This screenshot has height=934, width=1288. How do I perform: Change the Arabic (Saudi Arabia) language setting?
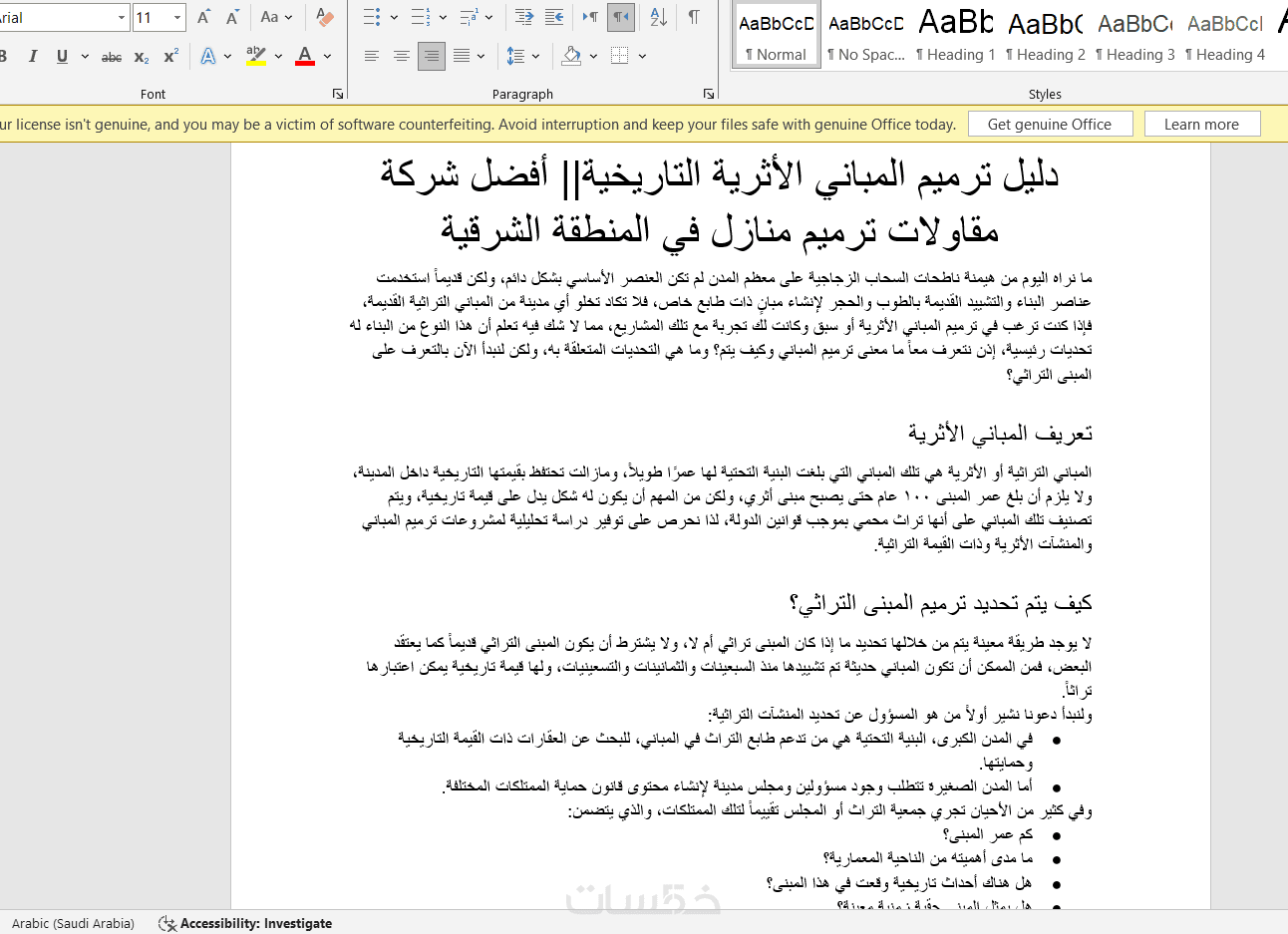pyautogui.click(x=73, y=923)
